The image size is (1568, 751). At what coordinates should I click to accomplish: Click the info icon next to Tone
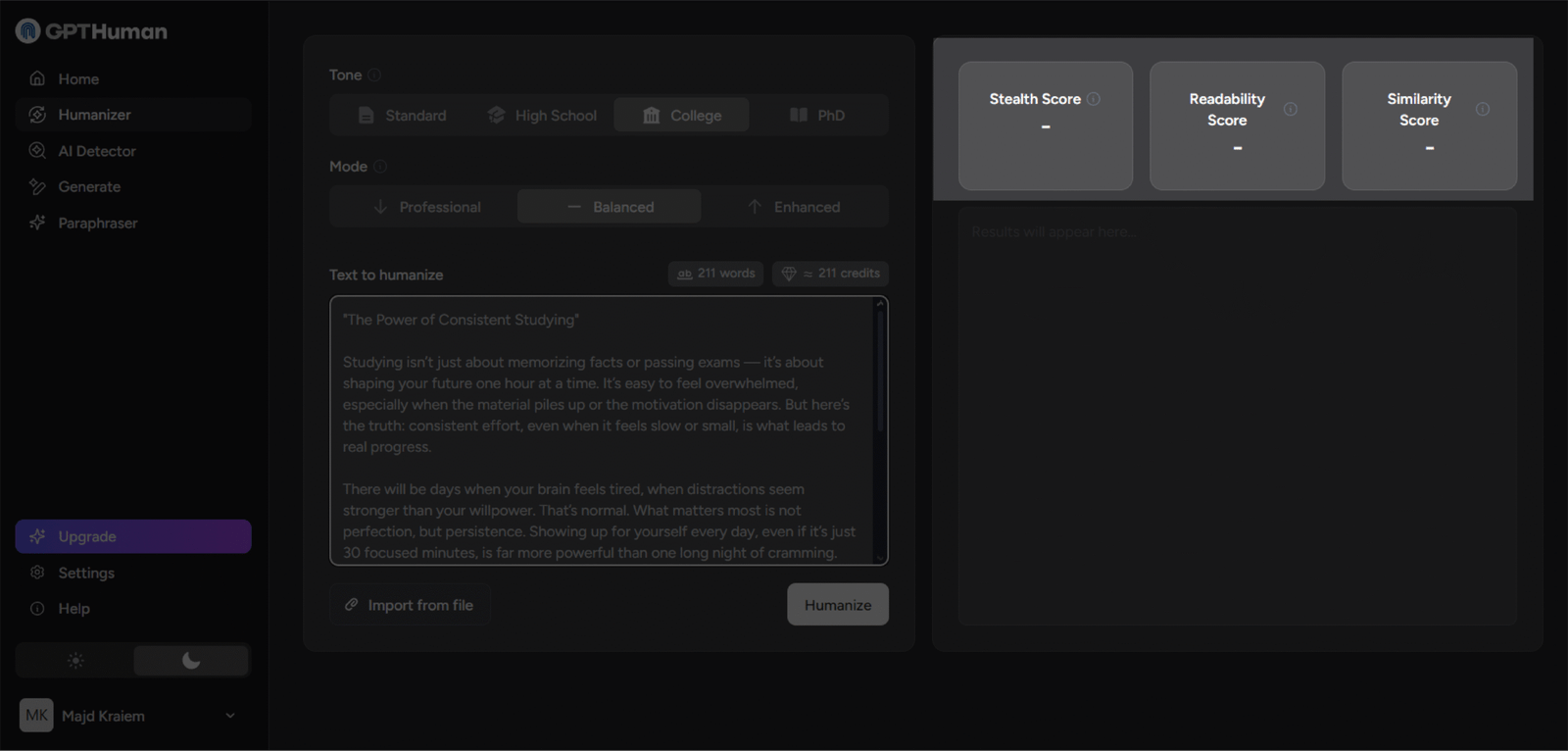pyautogui.click(x=374, y=75)
